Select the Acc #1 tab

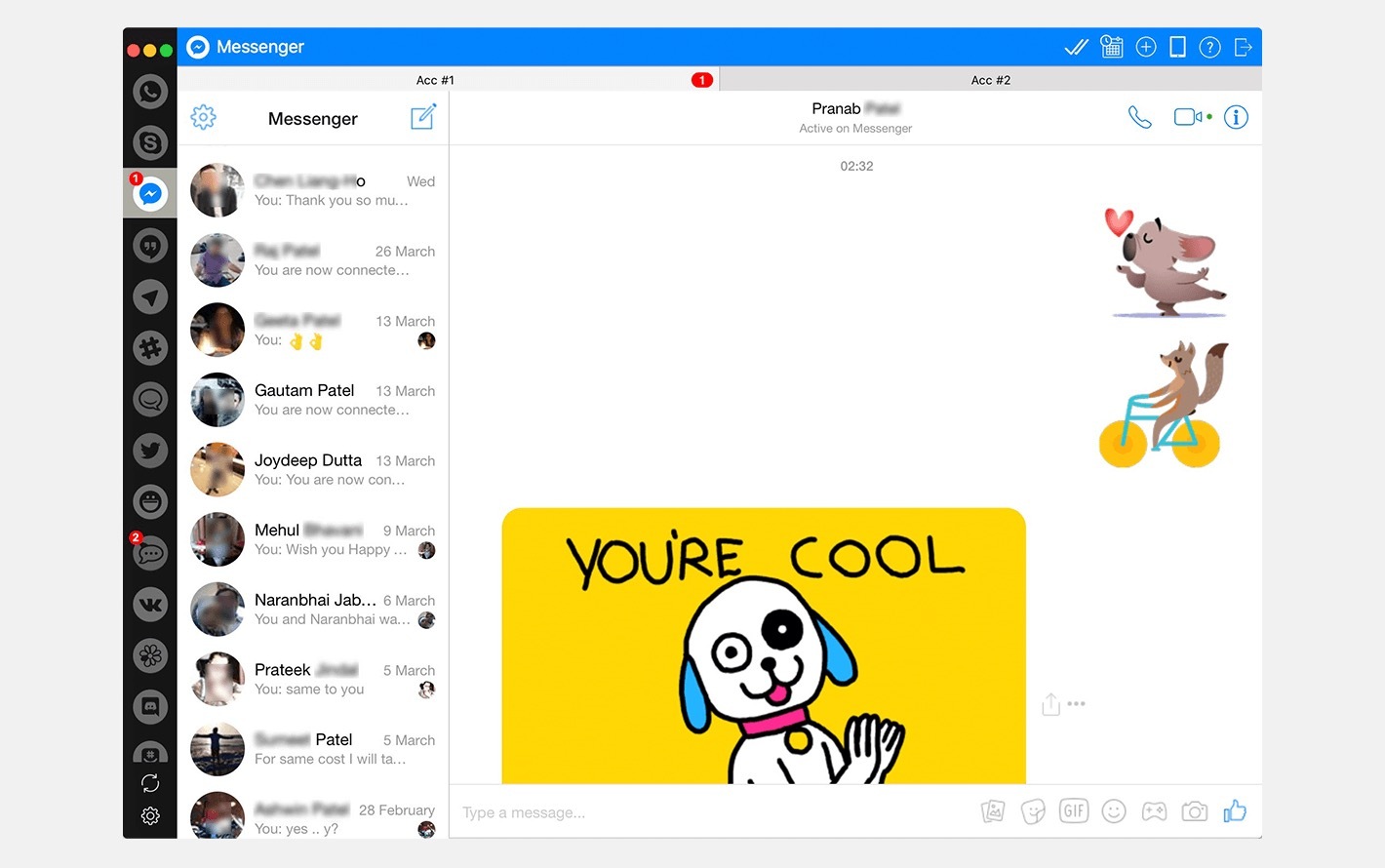[x=435, y=80]
